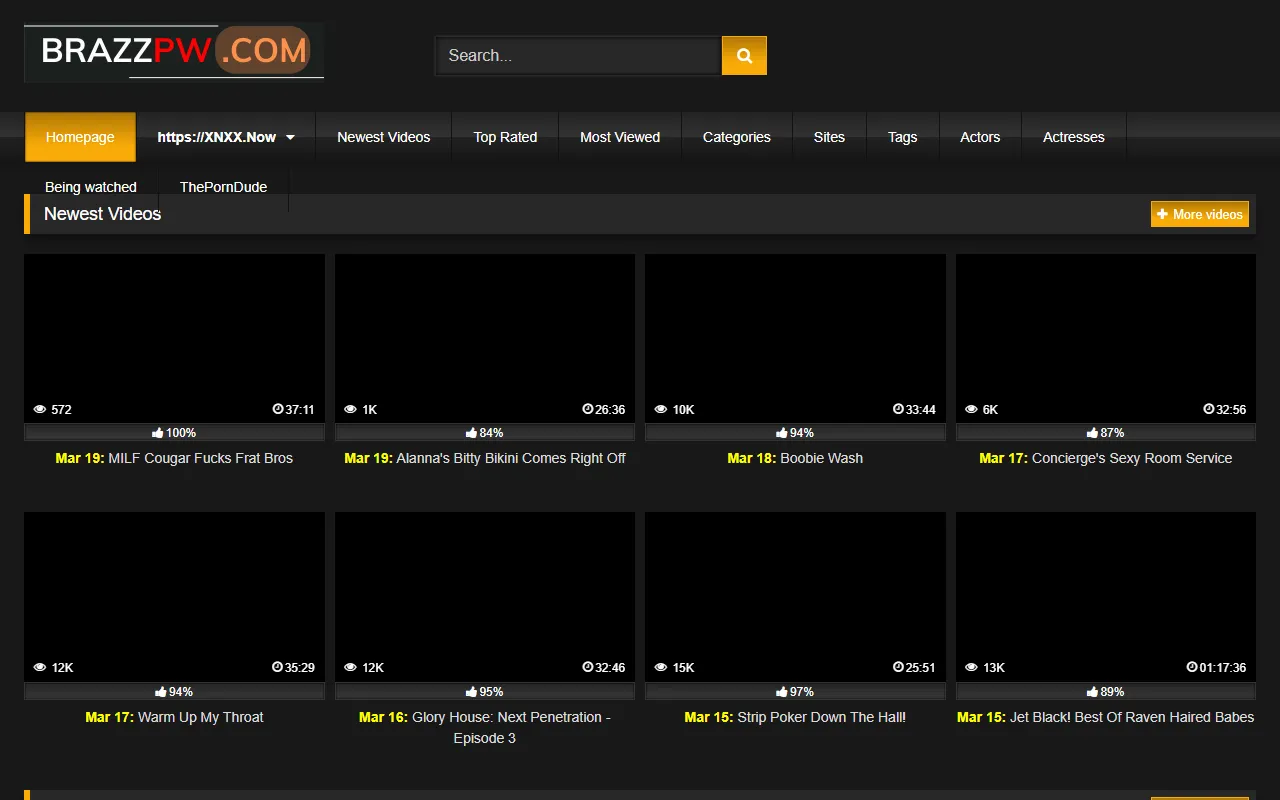1280x800 pixels.
Task: Click the eye icon showing 15K views
Action: [660, 667]
